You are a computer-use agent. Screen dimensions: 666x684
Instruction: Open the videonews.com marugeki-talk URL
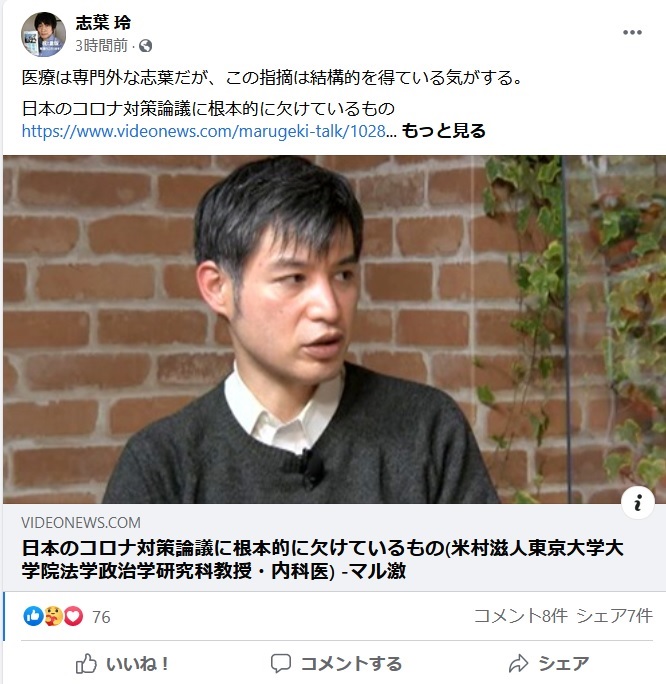204,131
